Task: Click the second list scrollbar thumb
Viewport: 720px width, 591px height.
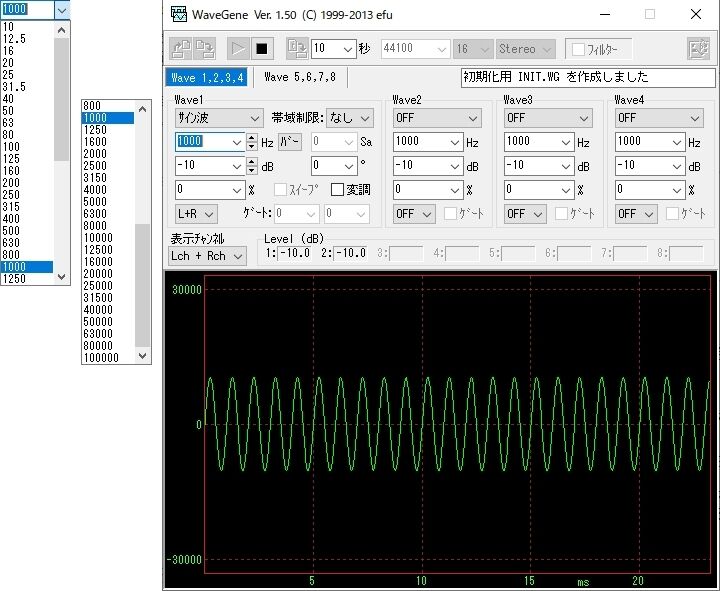Action: coord(142,285)
